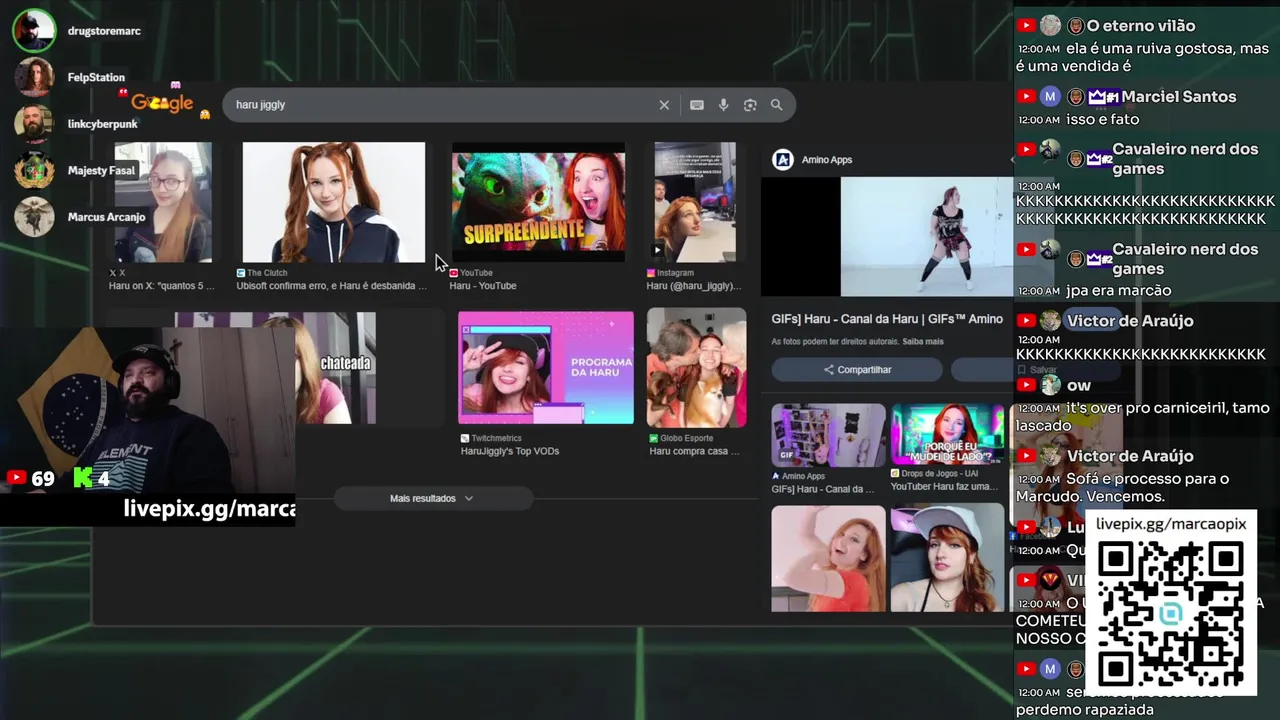1280x720 pixels.
Task: Open the 'Haru - YouTube' result title
Action: click(x=483, y=286)
